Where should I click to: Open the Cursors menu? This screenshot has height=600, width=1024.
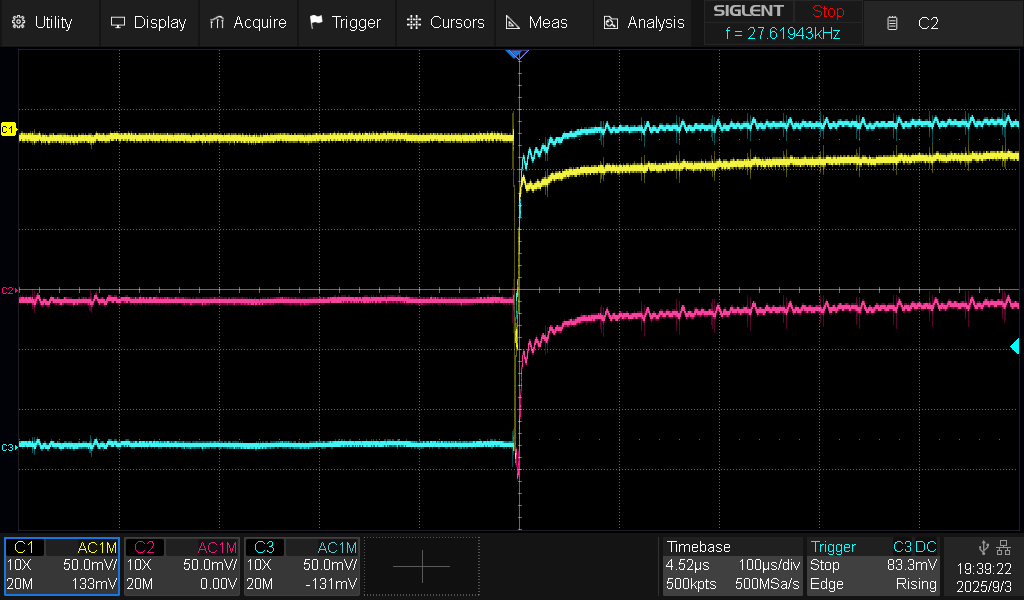tap(446, 22)
